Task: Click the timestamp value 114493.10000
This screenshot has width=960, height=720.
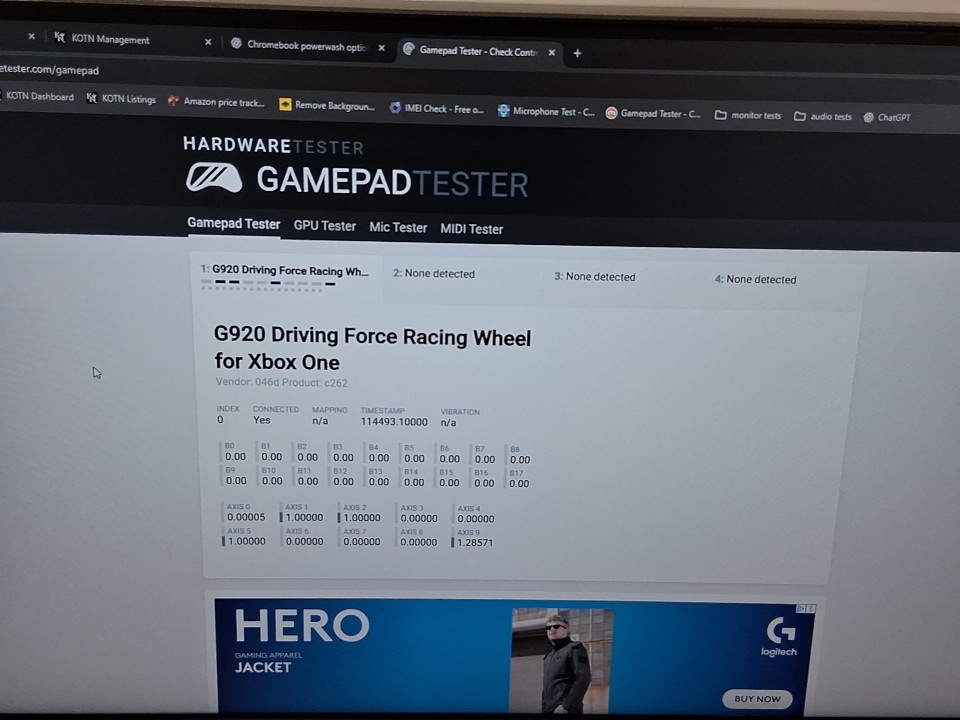Action: coord(394,422)
